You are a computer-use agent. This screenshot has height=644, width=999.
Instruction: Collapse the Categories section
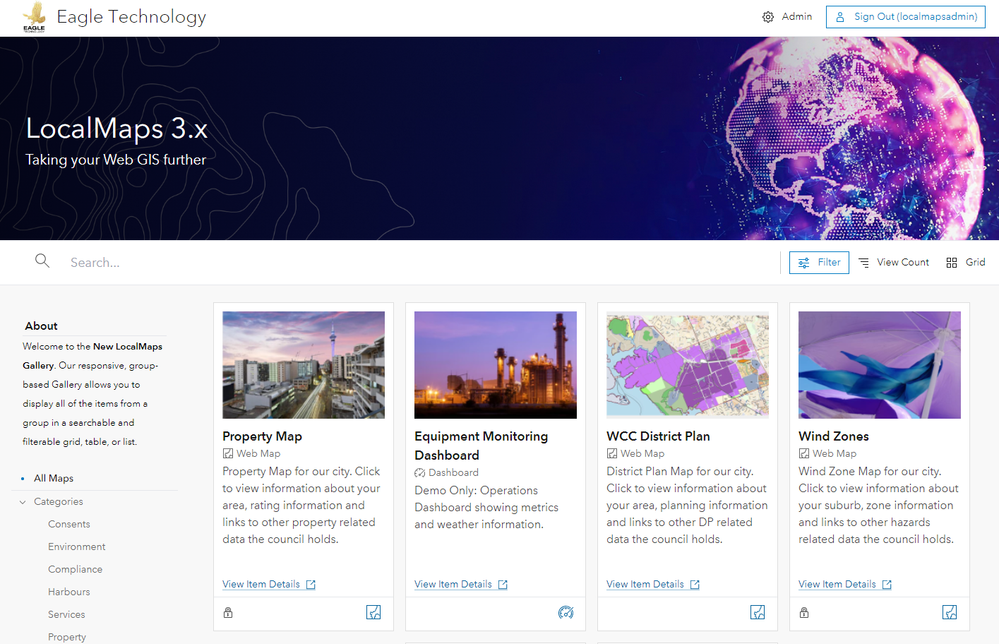(x=22, y=501)
